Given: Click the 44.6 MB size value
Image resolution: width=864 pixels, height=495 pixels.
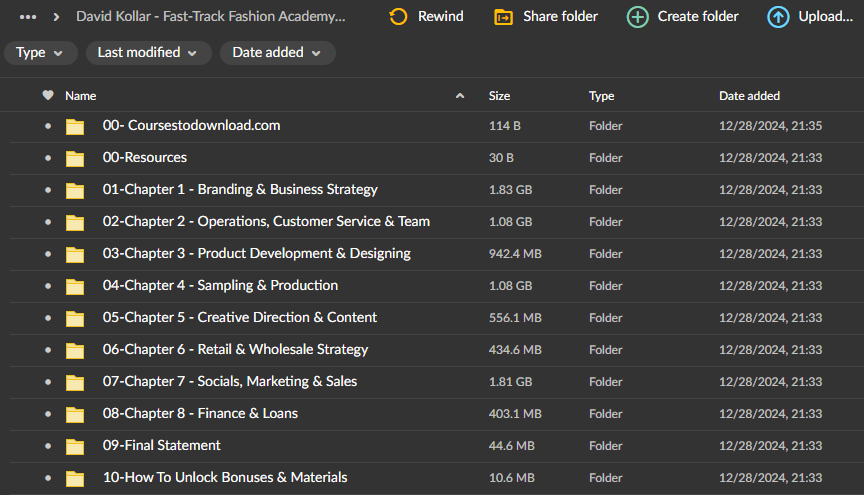Looking at the screenshot, I should [511, 445].
